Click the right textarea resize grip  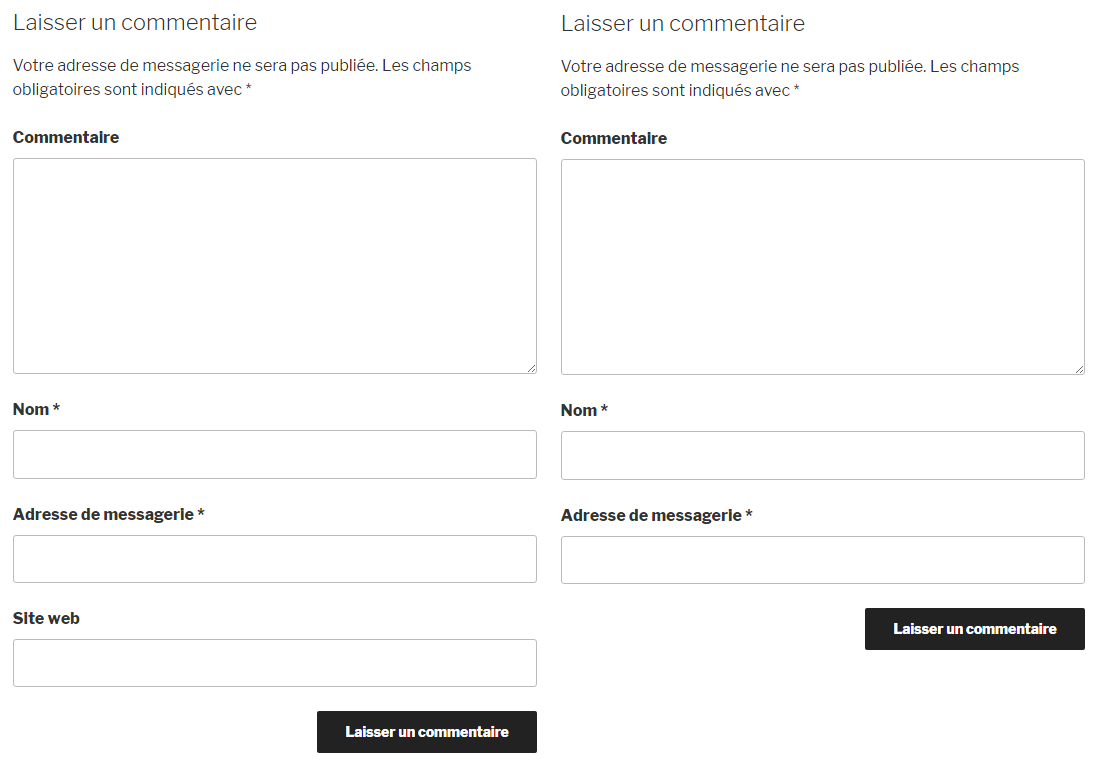(1080, 369)
